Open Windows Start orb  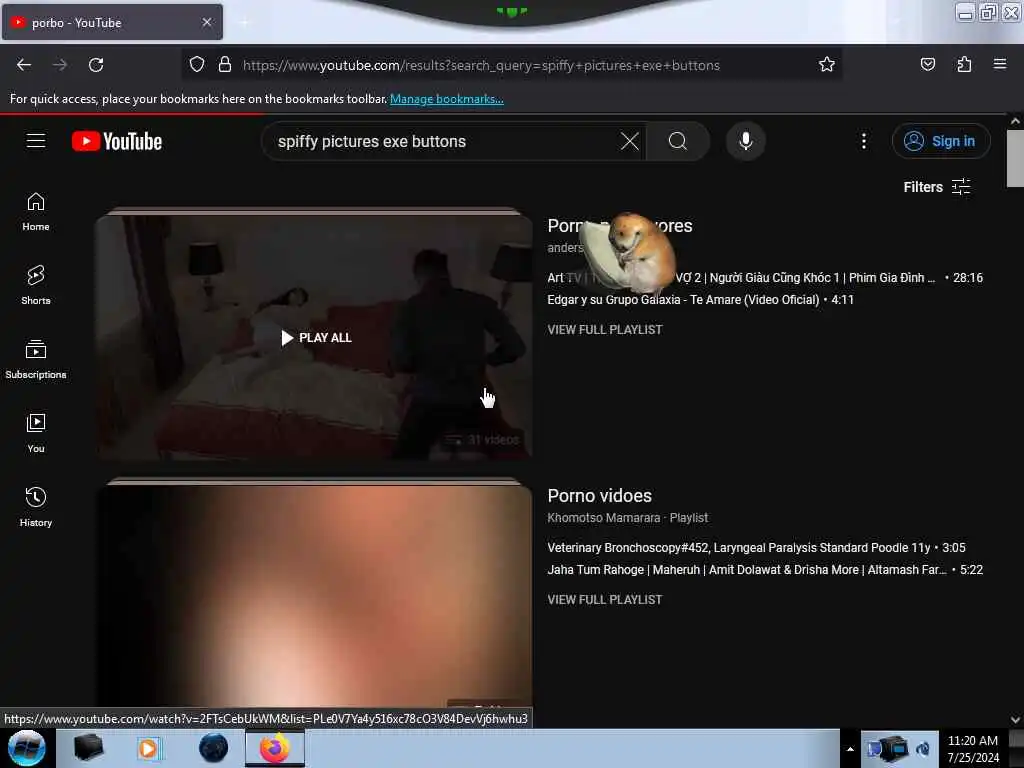27,748
